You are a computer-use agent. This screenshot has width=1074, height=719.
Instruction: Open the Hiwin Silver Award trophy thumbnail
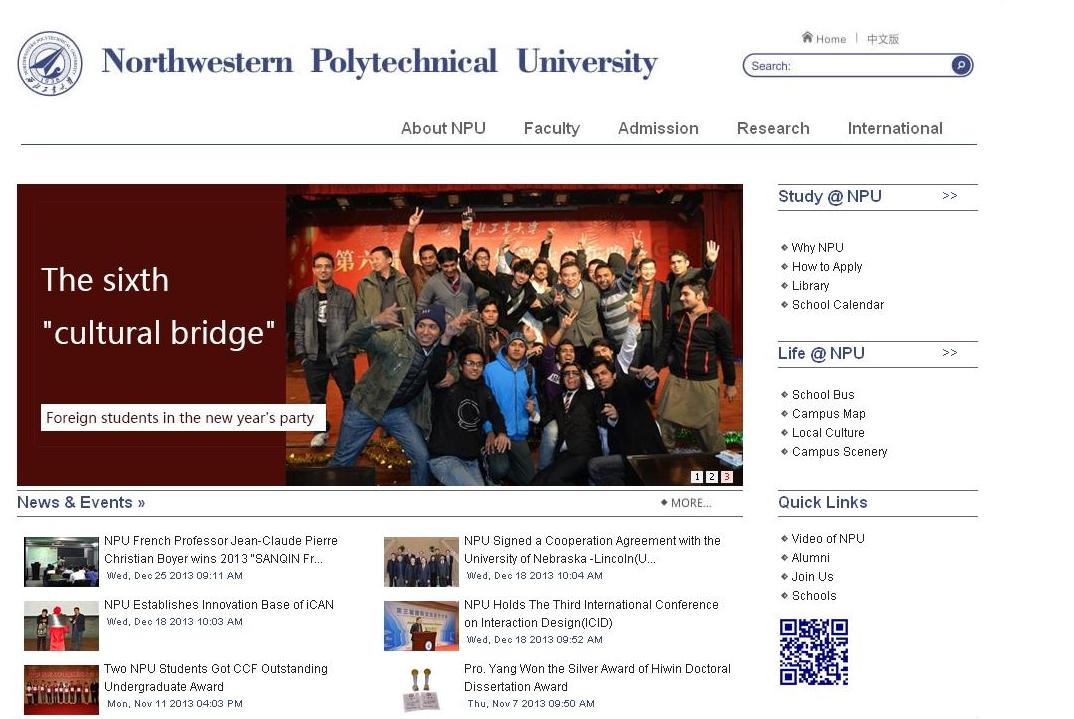click(421, 690)
